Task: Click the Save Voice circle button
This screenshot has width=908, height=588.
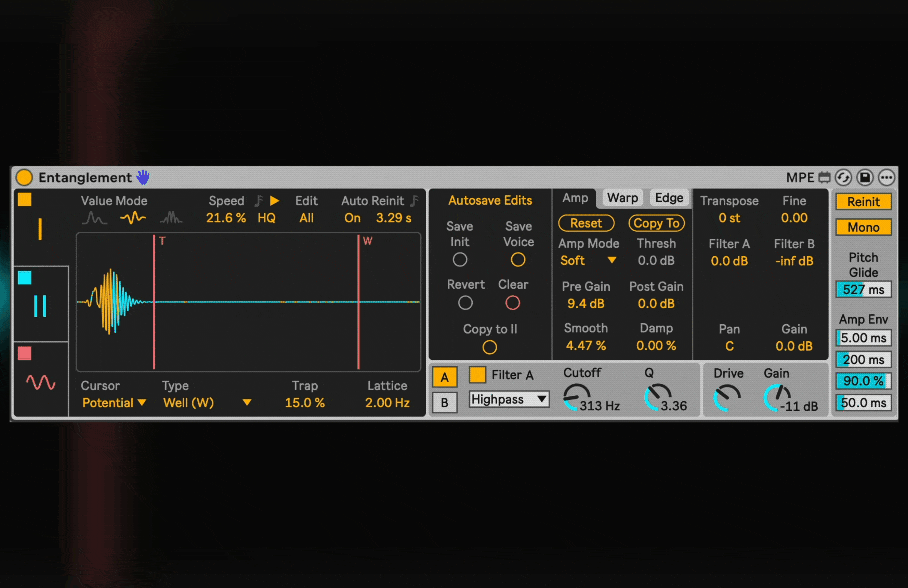Action: pyautogui.click(x=518, y=260)
